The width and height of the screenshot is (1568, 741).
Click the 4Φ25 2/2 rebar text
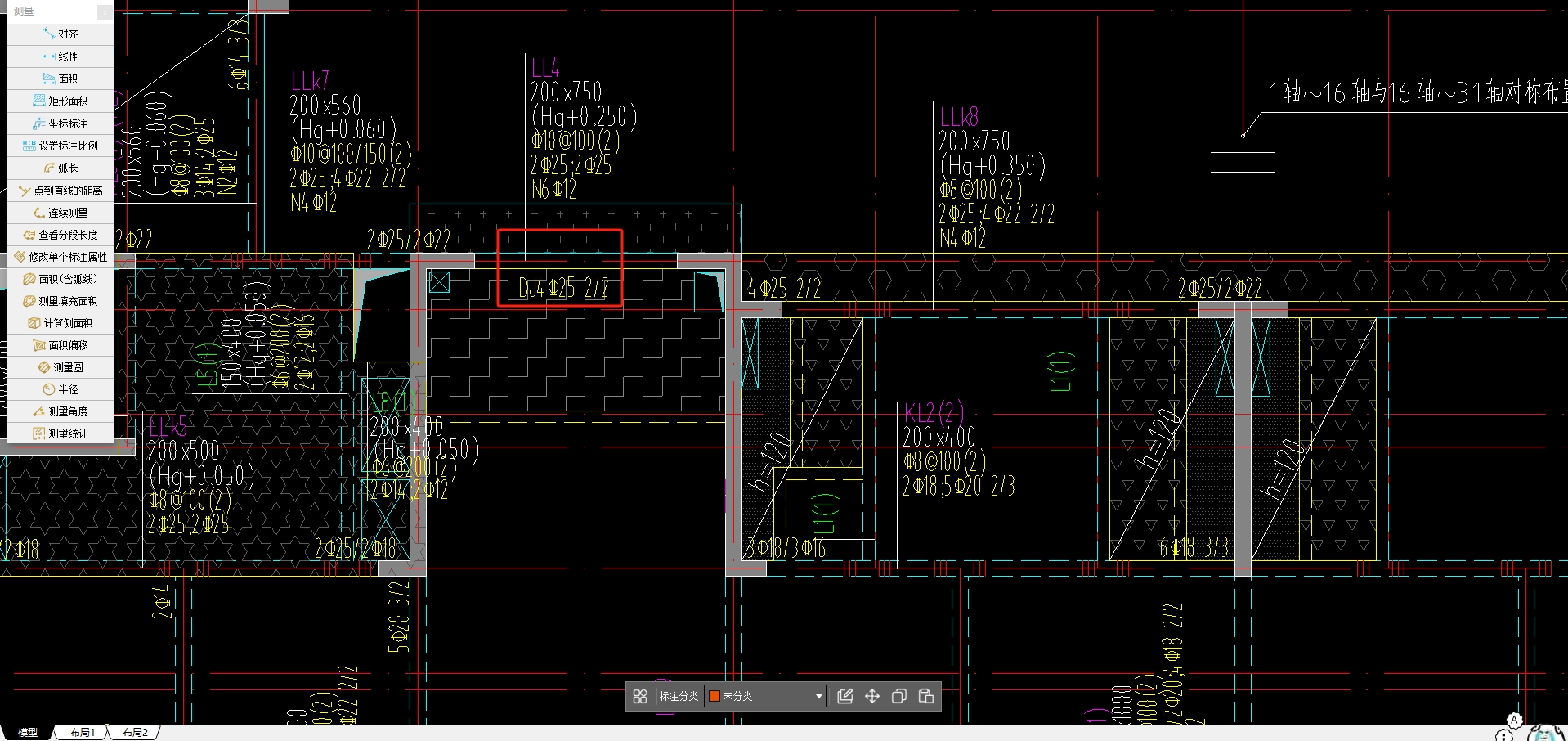784,288
